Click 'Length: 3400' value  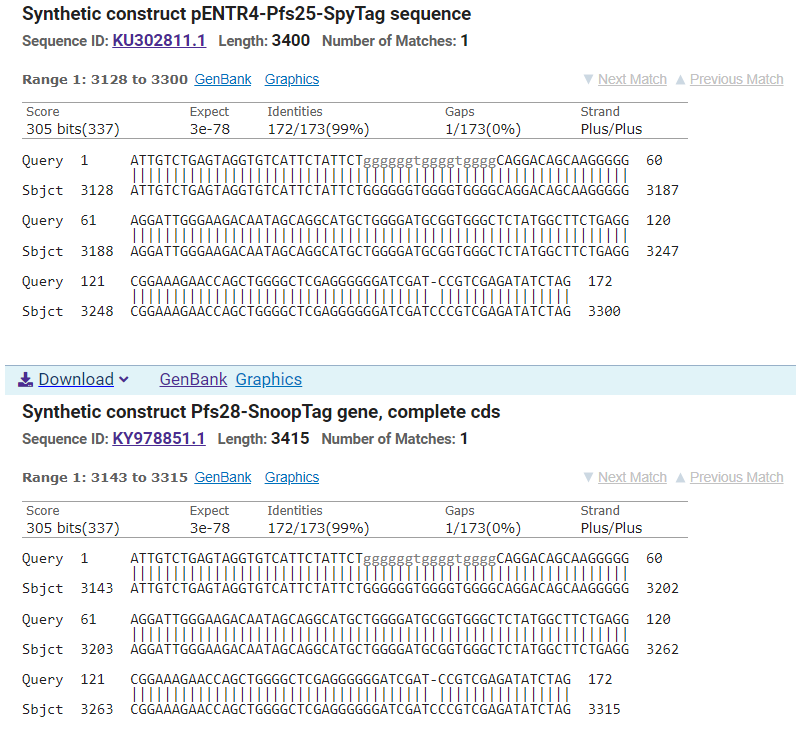(264, 41)
